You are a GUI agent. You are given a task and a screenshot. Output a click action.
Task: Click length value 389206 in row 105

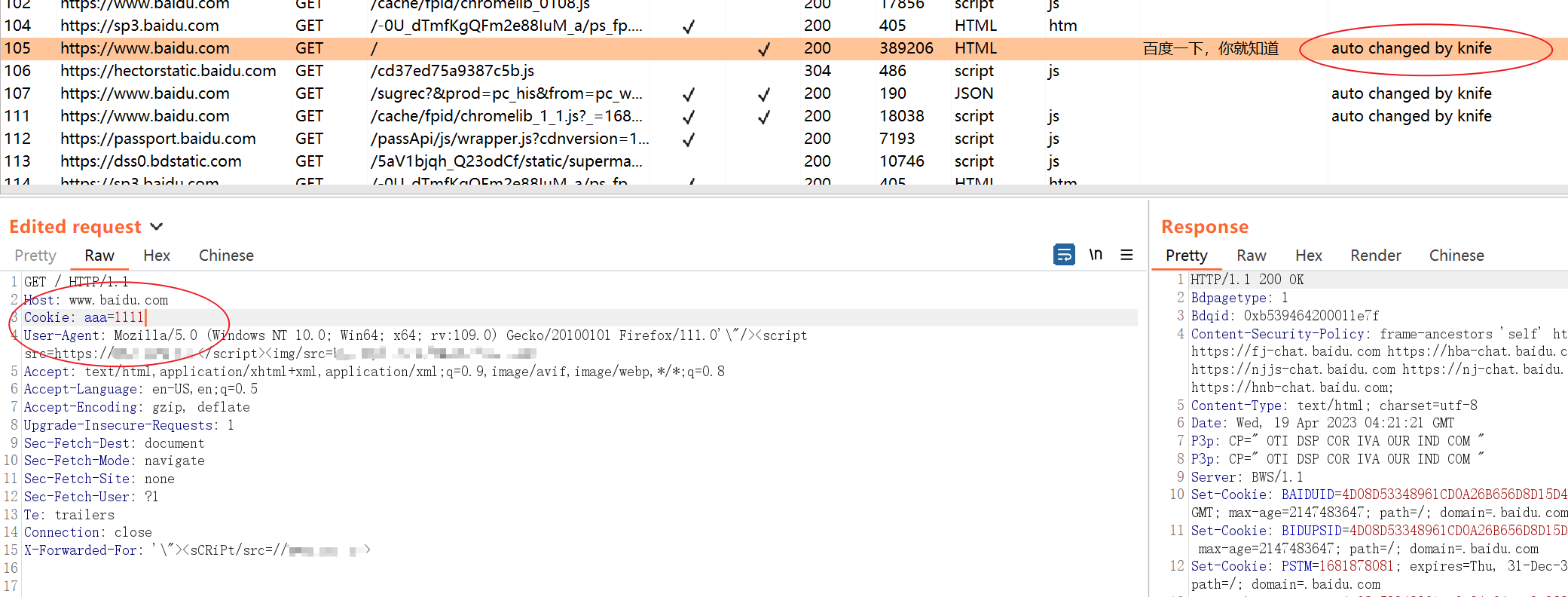point(906,48)
